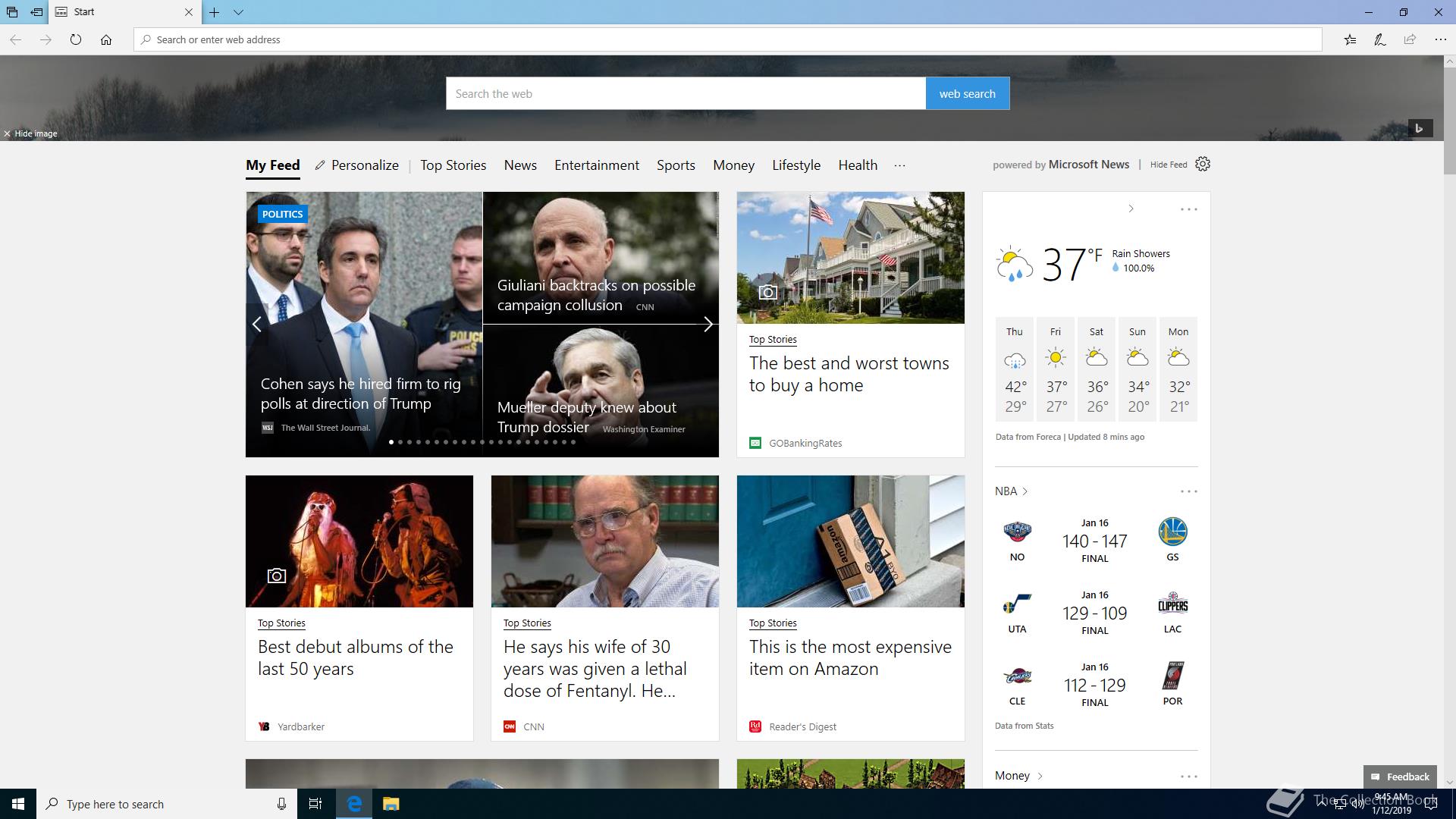Image resolution: width=1456 pixels, height=819 pixels.
Task: Click the LA Clippers team logo
Action: click(1172, 604)
